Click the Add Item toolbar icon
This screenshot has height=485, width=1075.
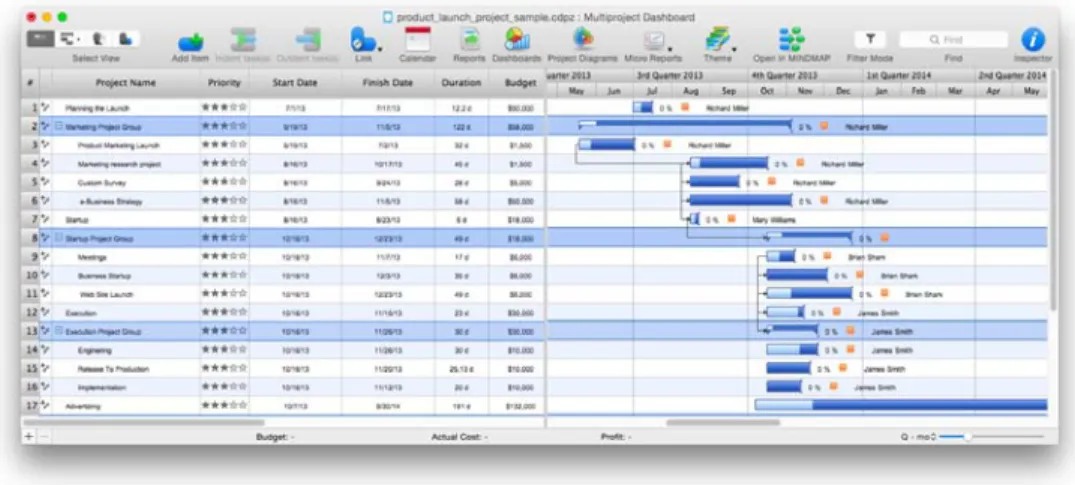coord(191,42)
